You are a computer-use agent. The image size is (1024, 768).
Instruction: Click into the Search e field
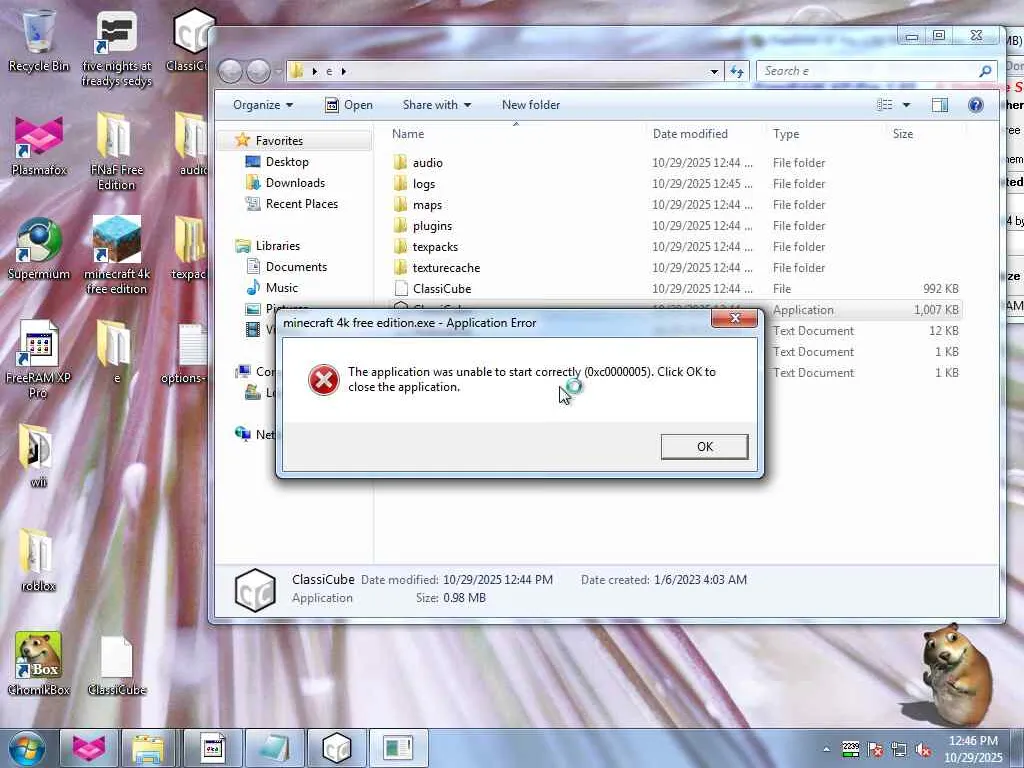coord(876,71)
